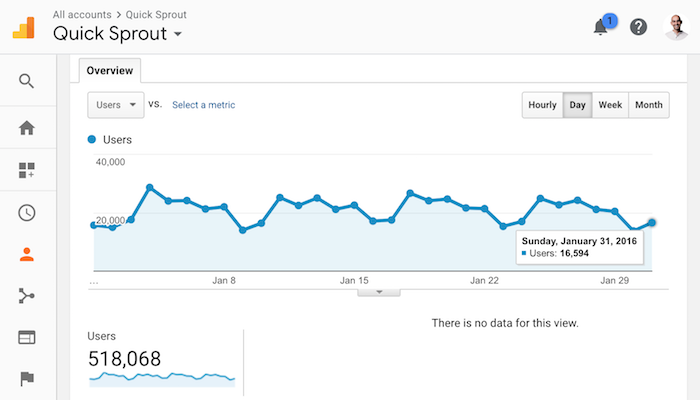Open Behavior reports window icon
This screenshot has height=400, width=700.
[27, 338]
